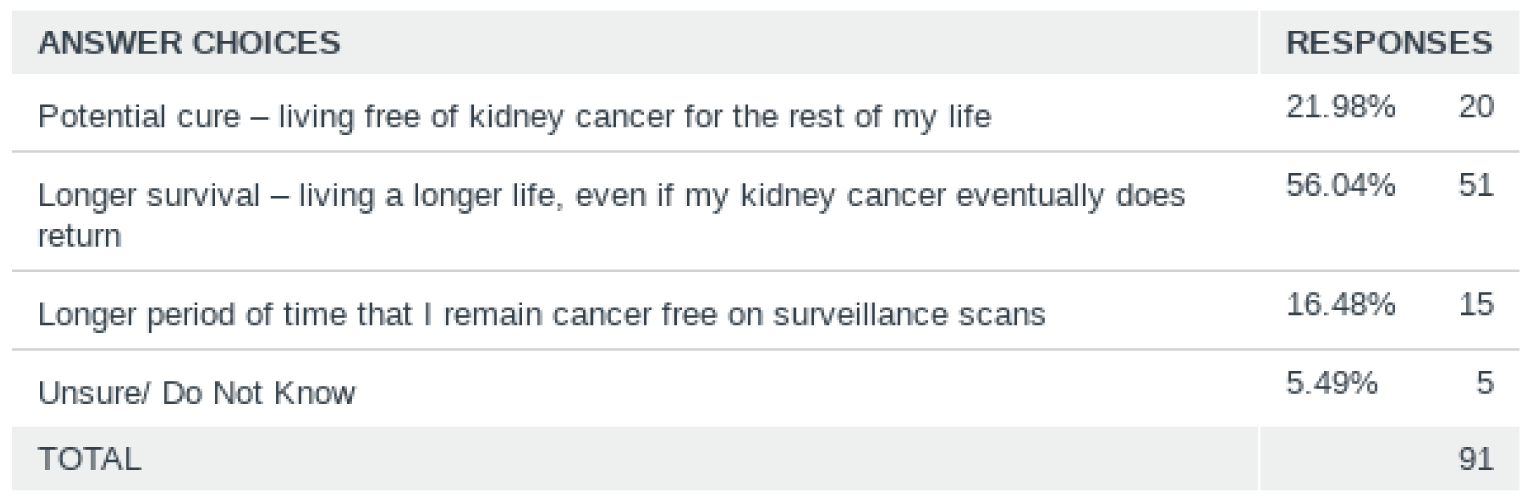This screenshot has height=504, width=1530.
Task: Click the RESPONSES column header
Action: coord(1389,43)
